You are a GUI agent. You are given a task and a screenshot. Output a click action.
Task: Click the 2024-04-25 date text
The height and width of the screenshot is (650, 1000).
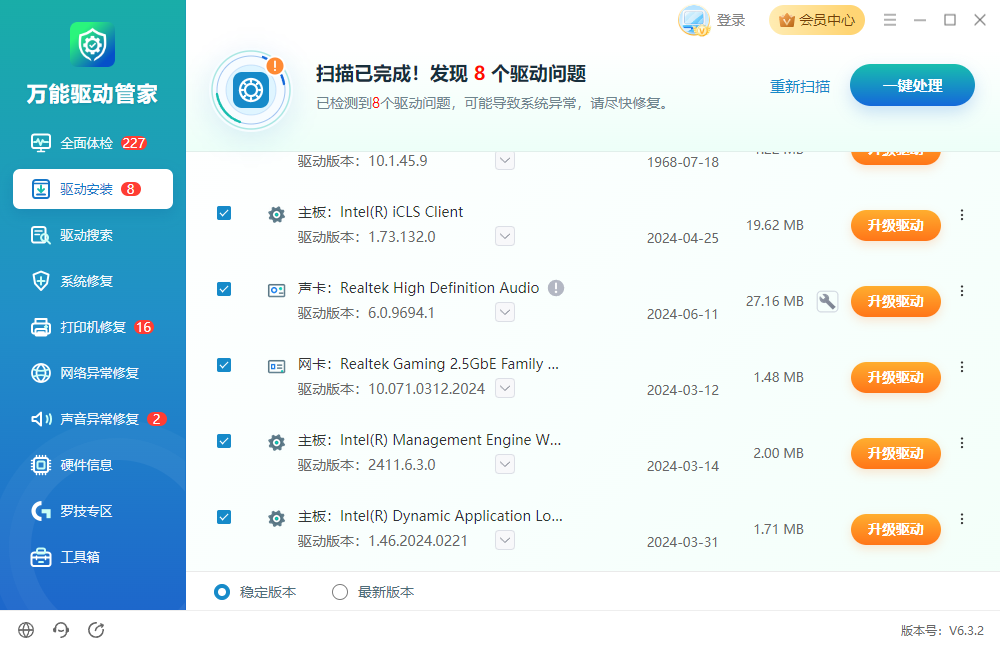point(682,238)
